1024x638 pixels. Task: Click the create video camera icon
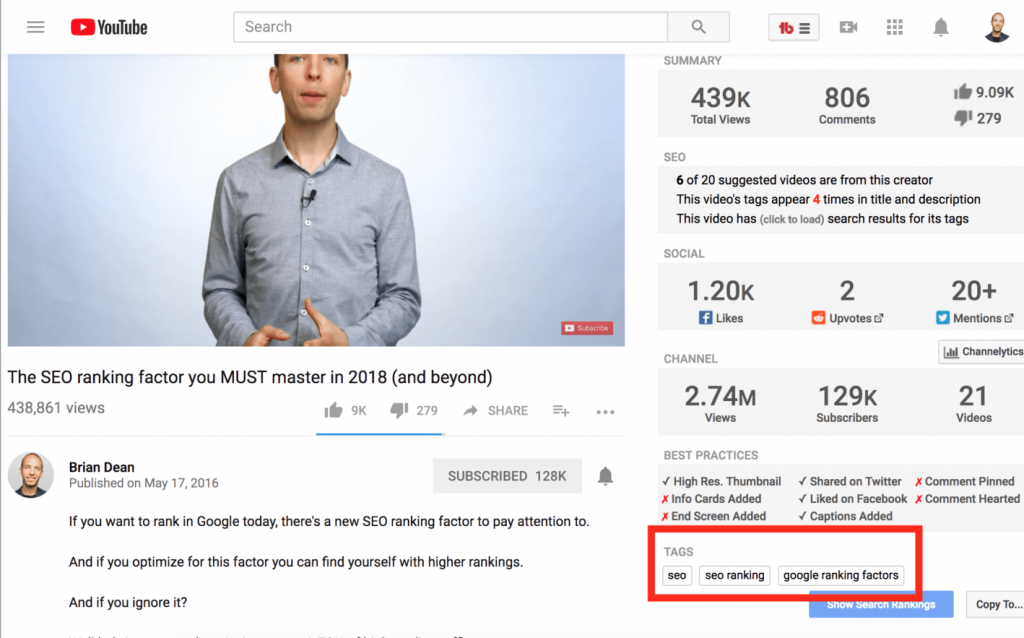click(x=848, y=27)
